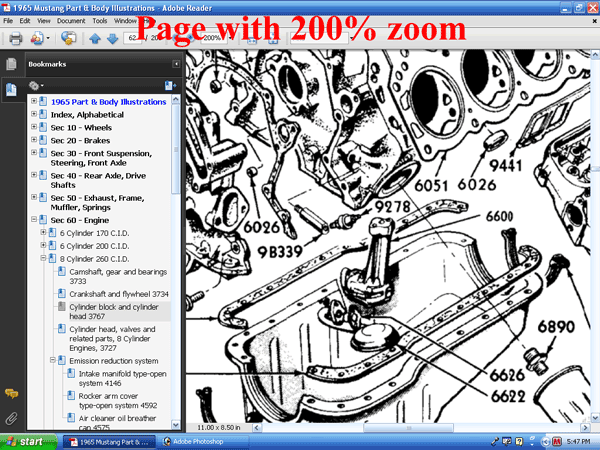
Task: Open the Windows Start button
Action: point(29,442)
